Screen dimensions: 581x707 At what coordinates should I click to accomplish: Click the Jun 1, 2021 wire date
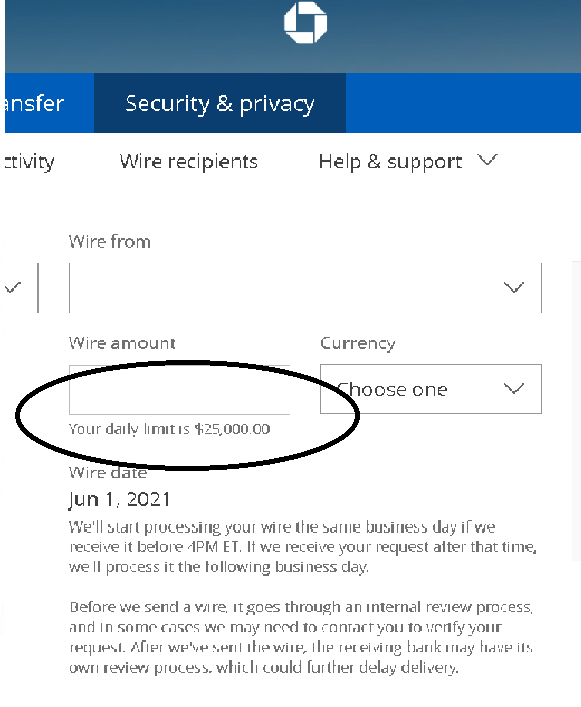(119, 500)
